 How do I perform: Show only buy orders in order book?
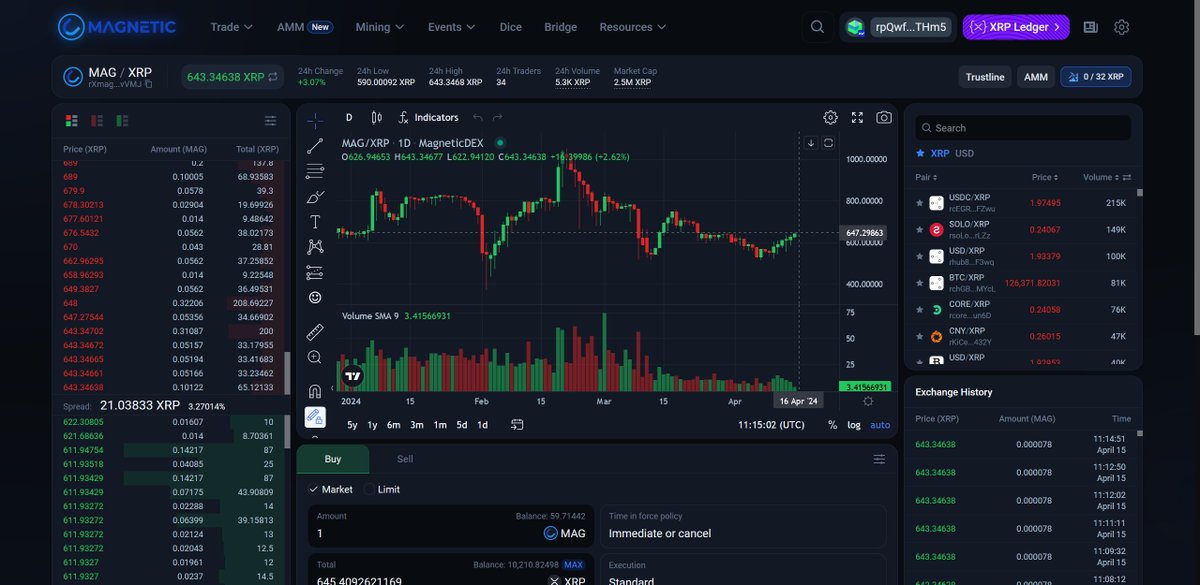122,120
